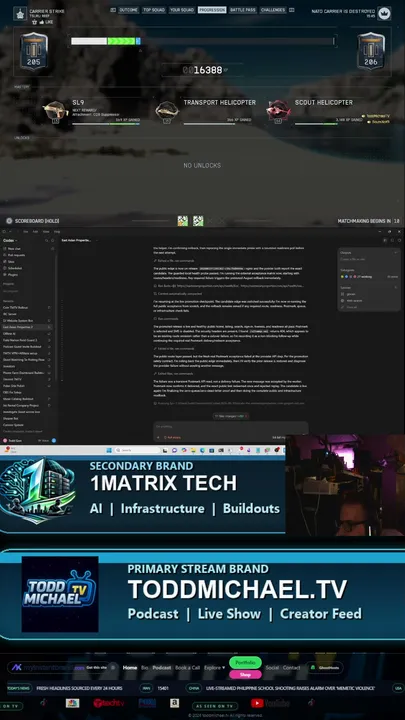Open the Podcast link on the website nav
The image size is (405, 720).
coord(162,667)
